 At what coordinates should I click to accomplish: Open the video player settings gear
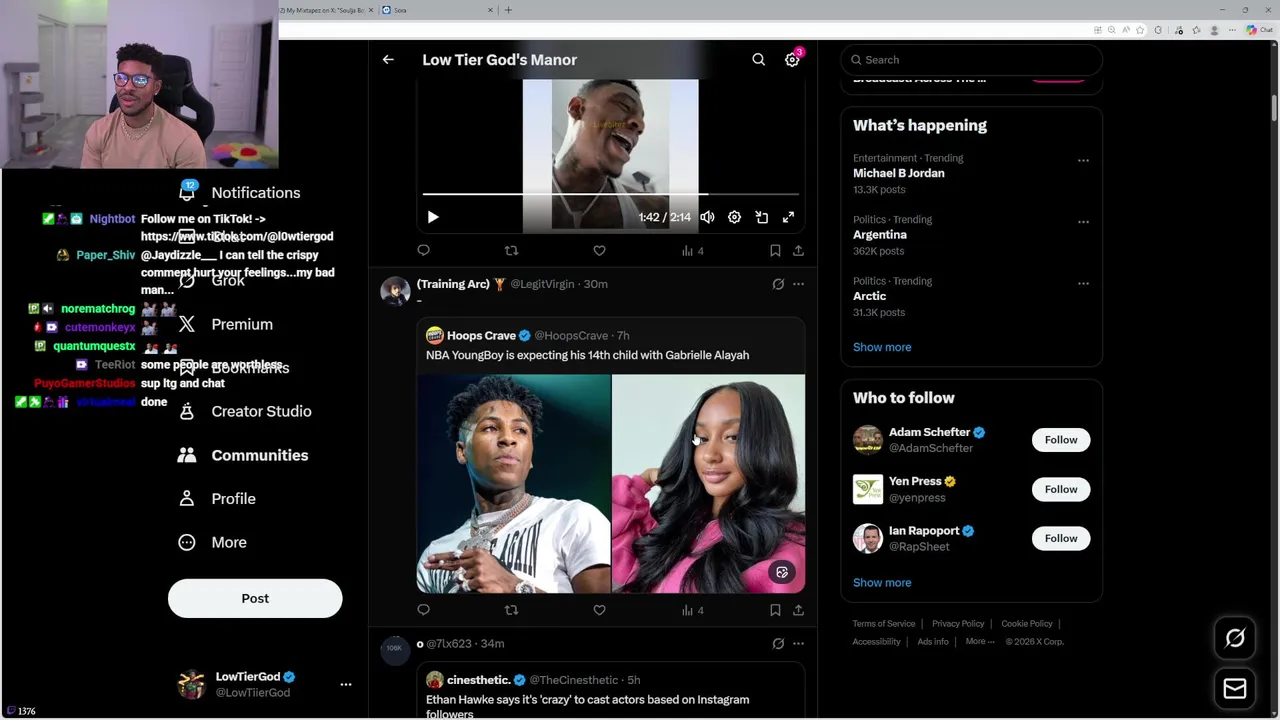(x=734, y=217)
